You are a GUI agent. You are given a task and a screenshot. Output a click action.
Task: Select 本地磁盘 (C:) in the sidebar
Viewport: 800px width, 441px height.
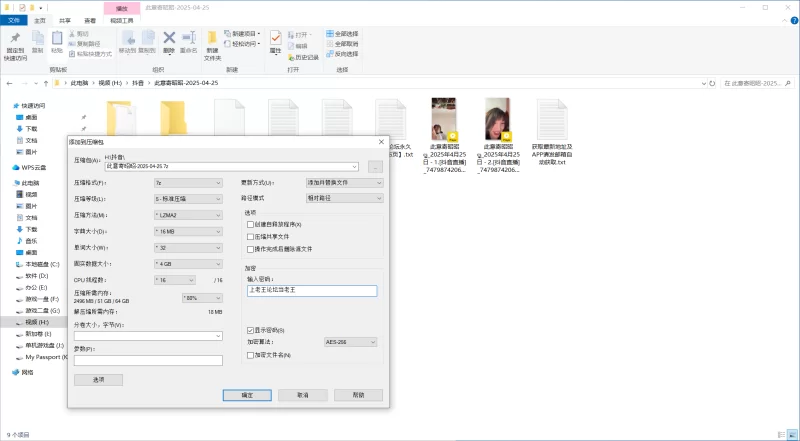pyautogui.click(x=38, y=264)
